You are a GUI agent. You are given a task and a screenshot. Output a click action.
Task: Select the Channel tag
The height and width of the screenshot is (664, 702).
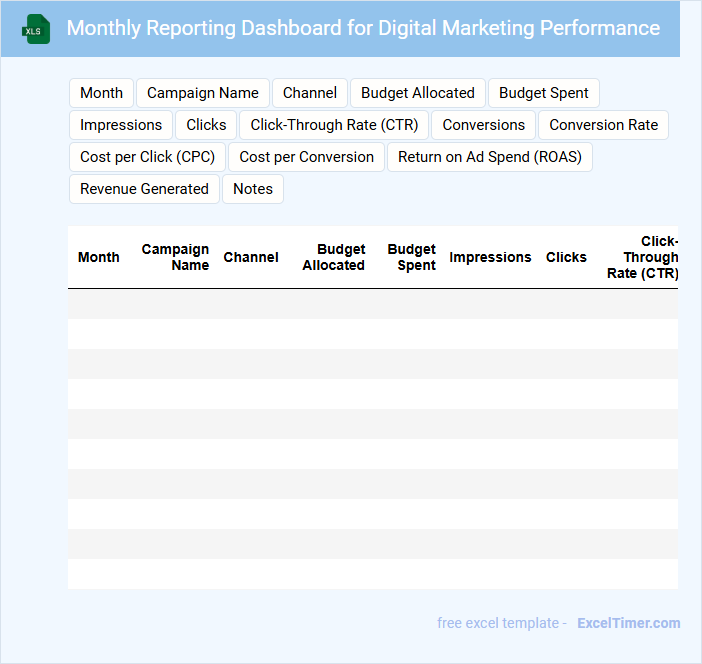click(x=310, y=93)
